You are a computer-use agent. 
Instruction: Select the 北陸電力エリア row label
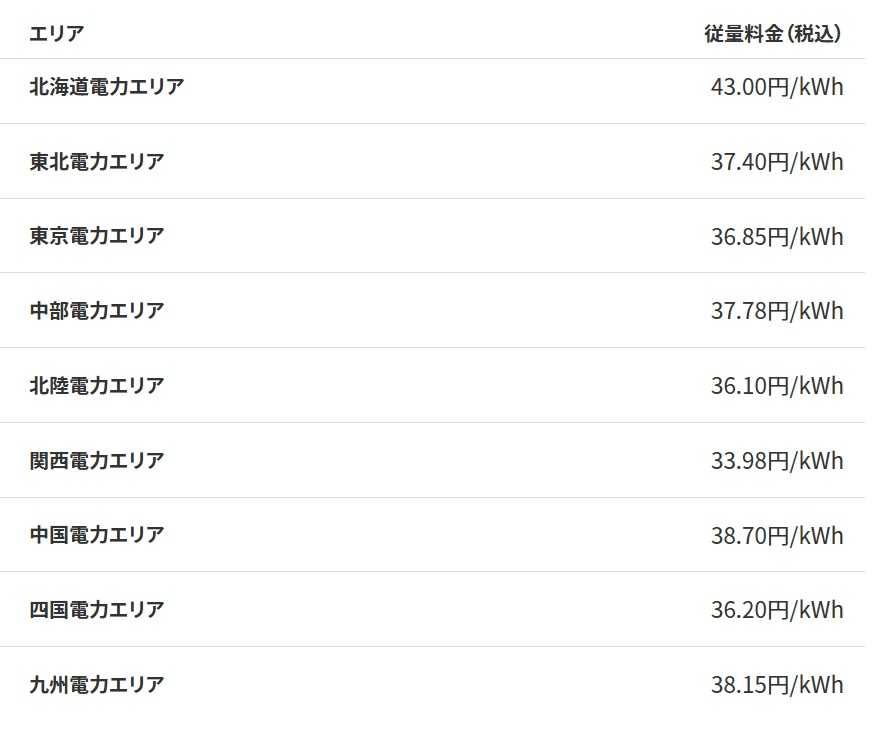point(97,385)
